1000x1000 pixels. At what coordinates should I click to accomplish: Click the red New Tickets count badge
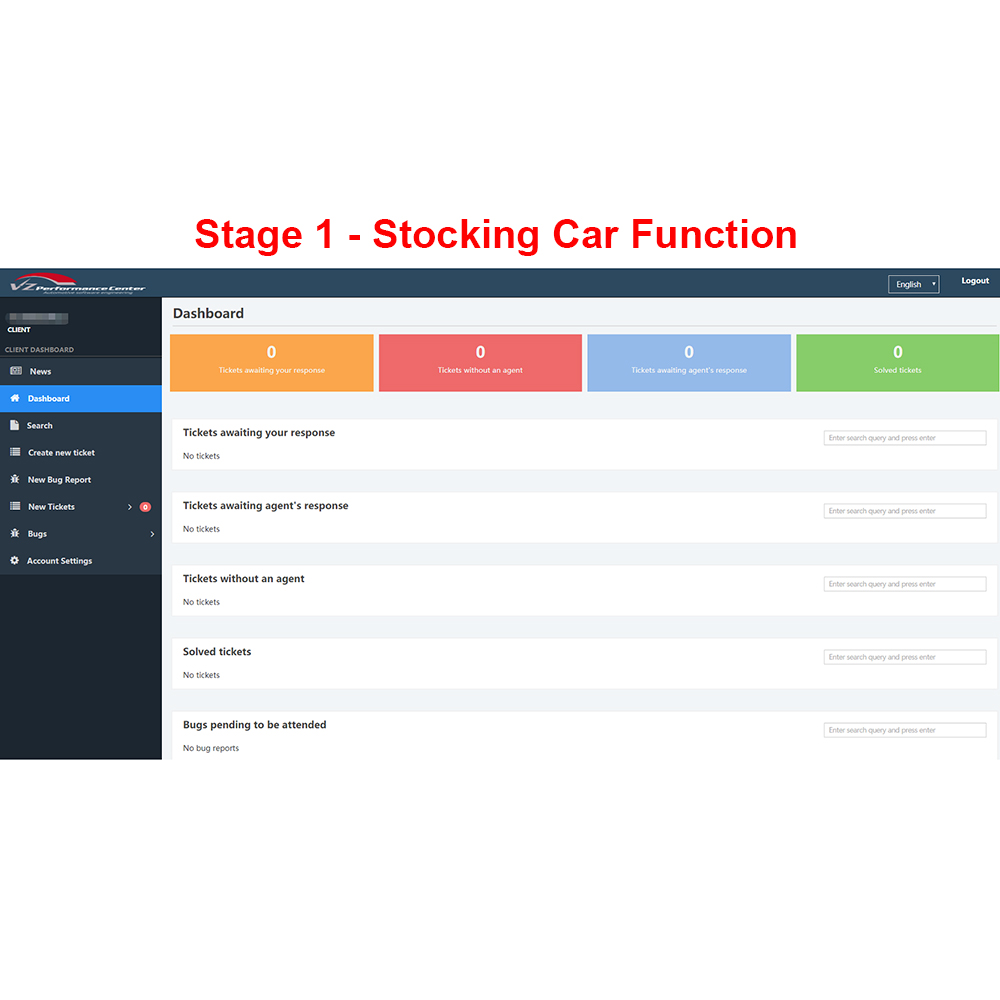tap(145, 507)
